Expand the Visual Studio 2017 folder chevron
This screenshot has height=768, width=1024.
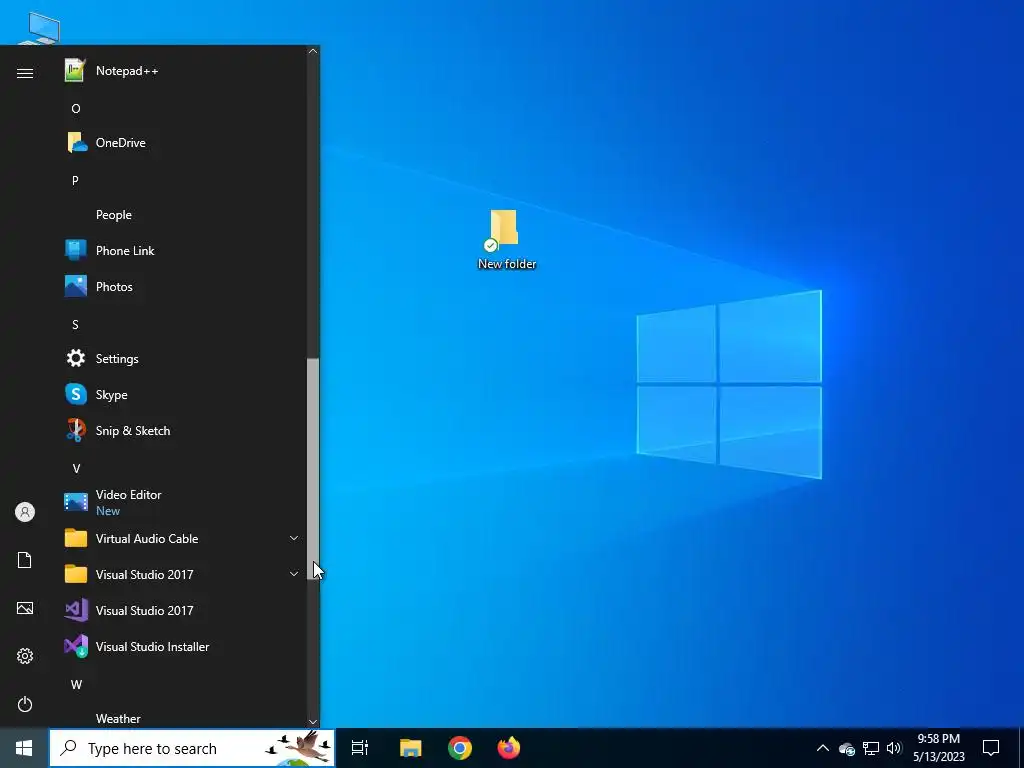click(294, 574)
